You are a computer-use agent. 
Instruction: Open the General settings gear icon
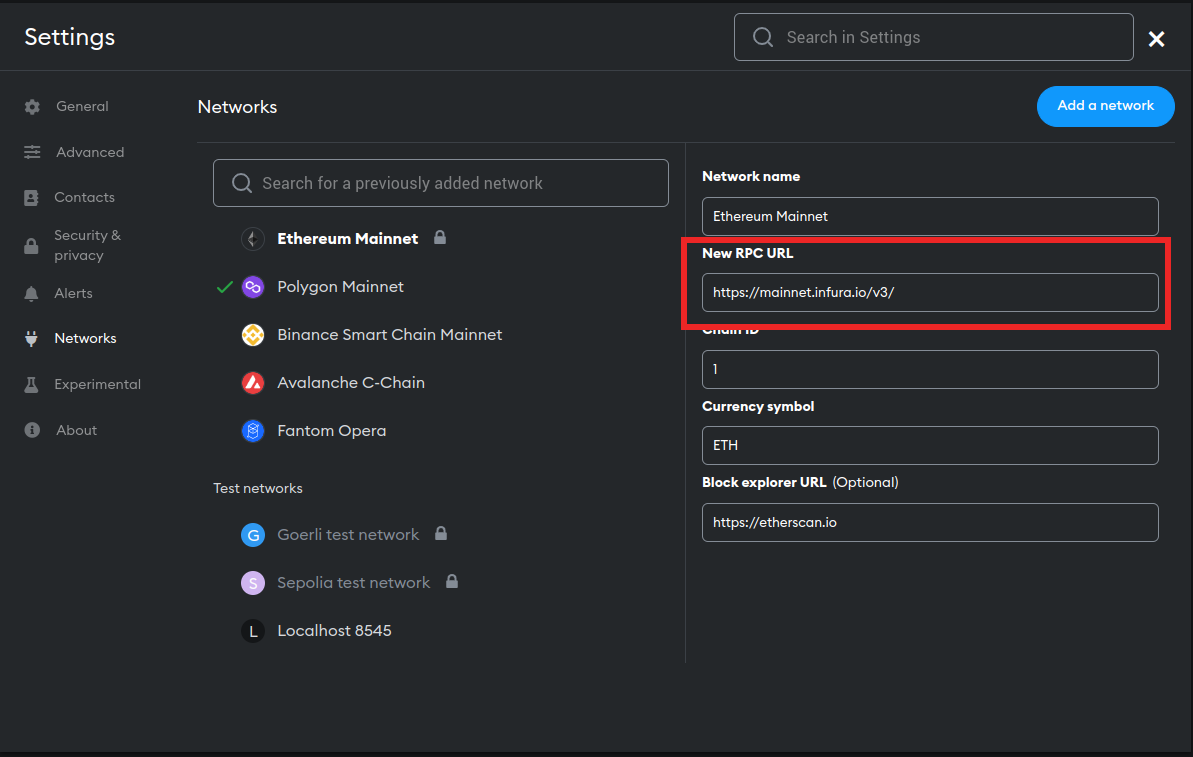coord(30,106)
